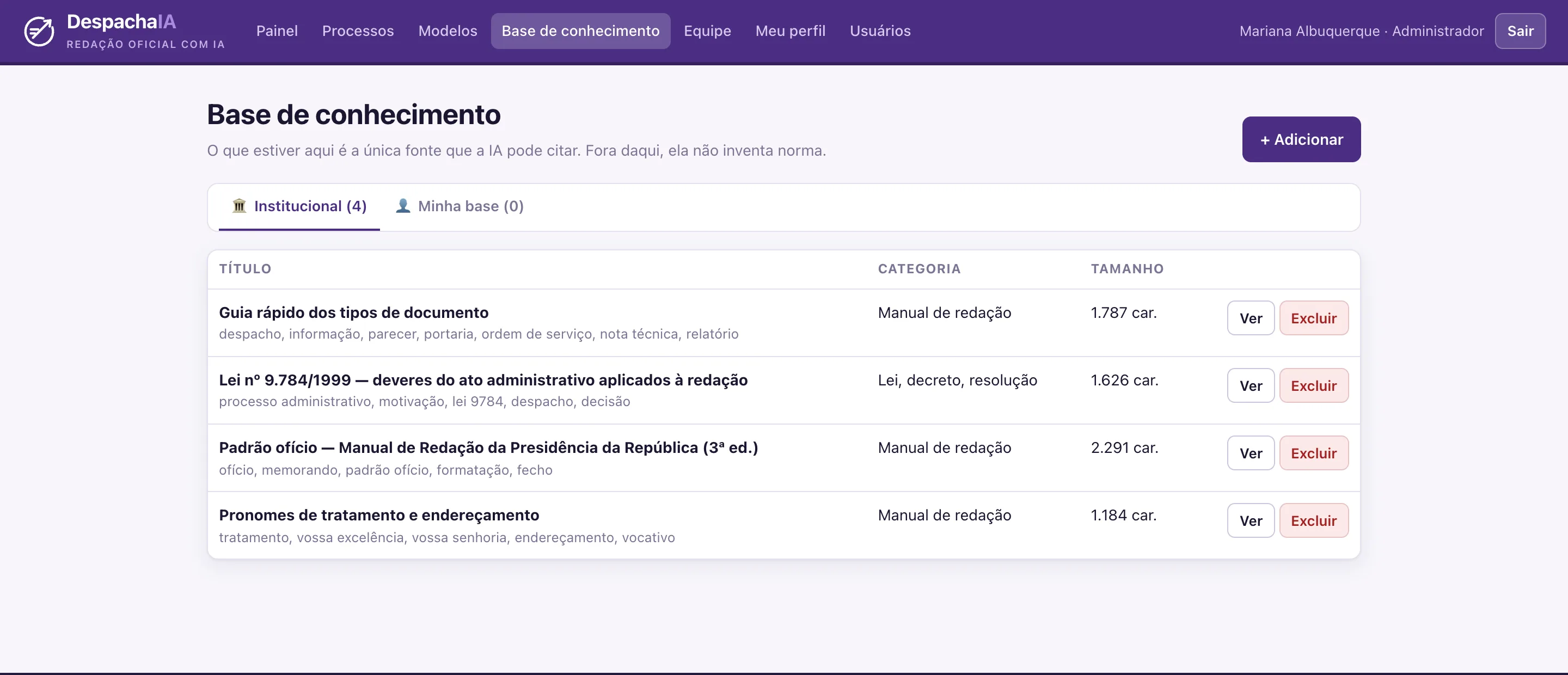Viewport: 1568px width, 675px height.
Task: Click Mariana Albuquerque · Administrador user label
Action: coord(1362,31)
